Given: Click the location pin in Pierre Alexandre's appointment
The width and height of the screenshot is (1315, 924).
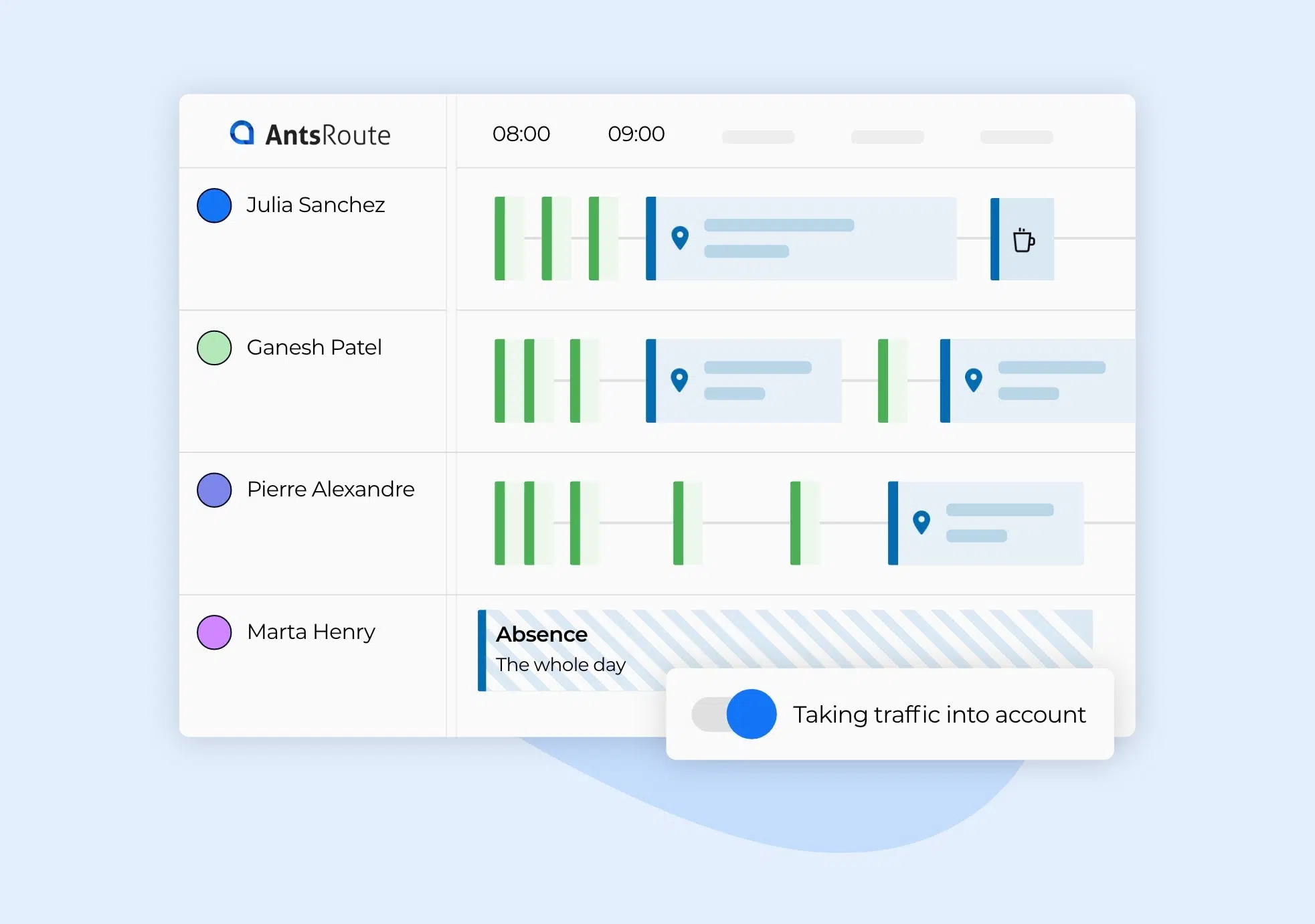Looking at the screenshot, I should coord(922,522).
